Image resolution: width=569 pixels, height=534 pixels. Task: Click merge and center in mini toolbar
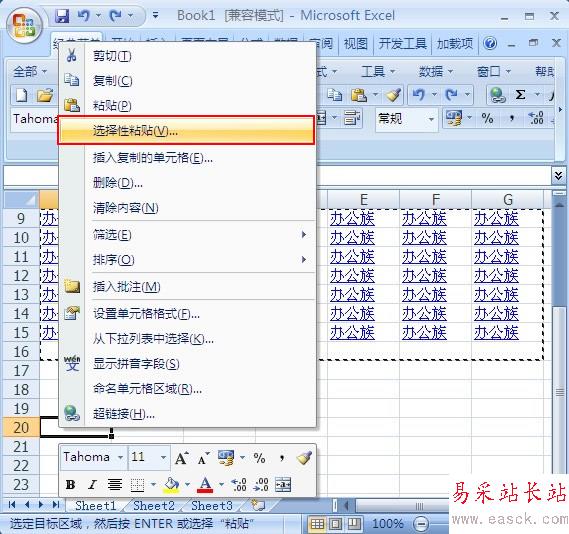coord(283,485)
